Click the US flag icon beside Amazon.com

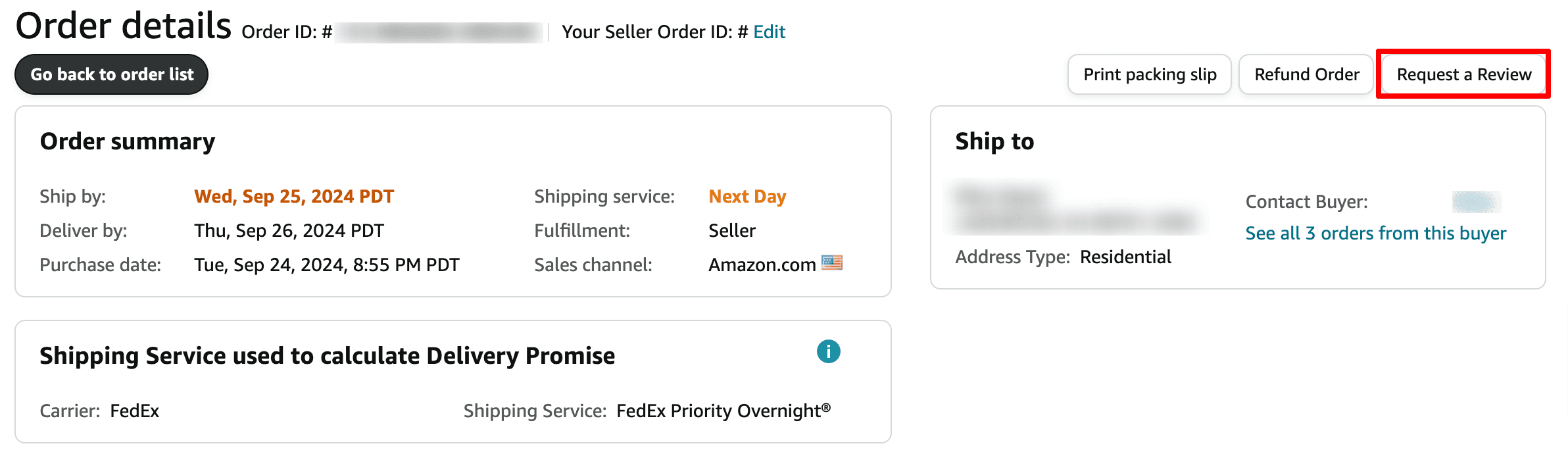(x=832, y=263)
